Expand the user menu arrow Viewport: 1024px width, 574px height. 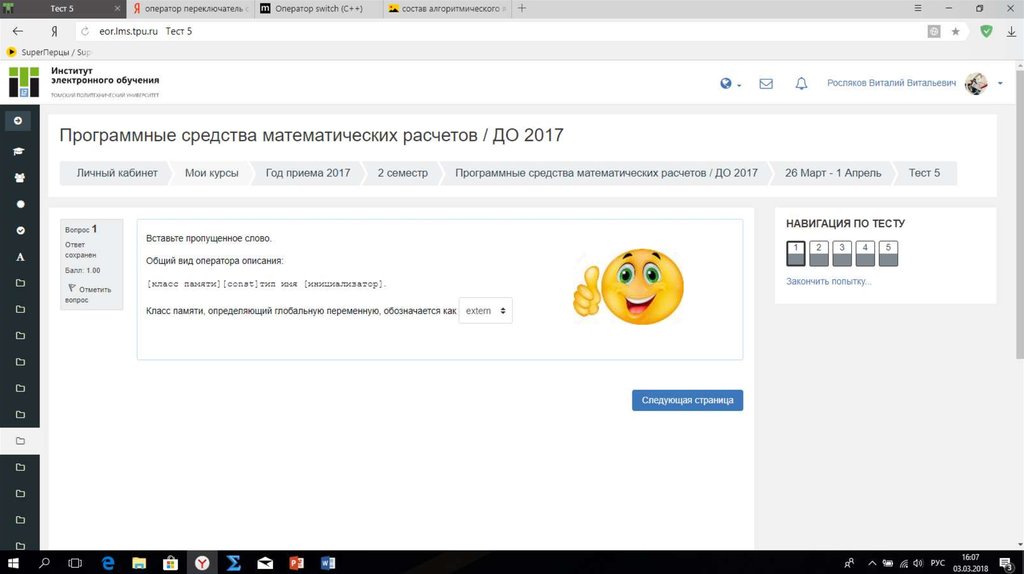coord(1000,84)
